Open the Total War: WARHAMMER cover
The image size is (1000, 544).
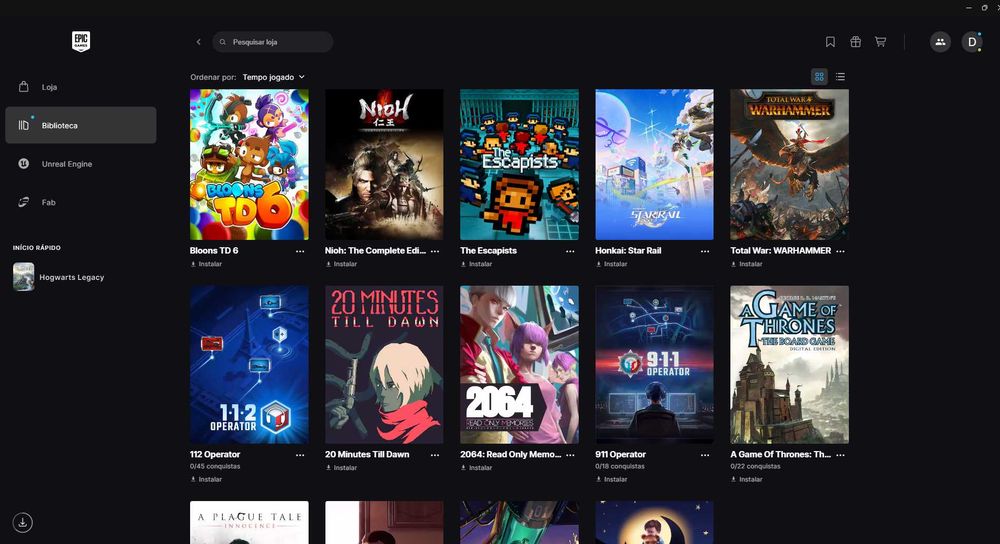(790, 165)
